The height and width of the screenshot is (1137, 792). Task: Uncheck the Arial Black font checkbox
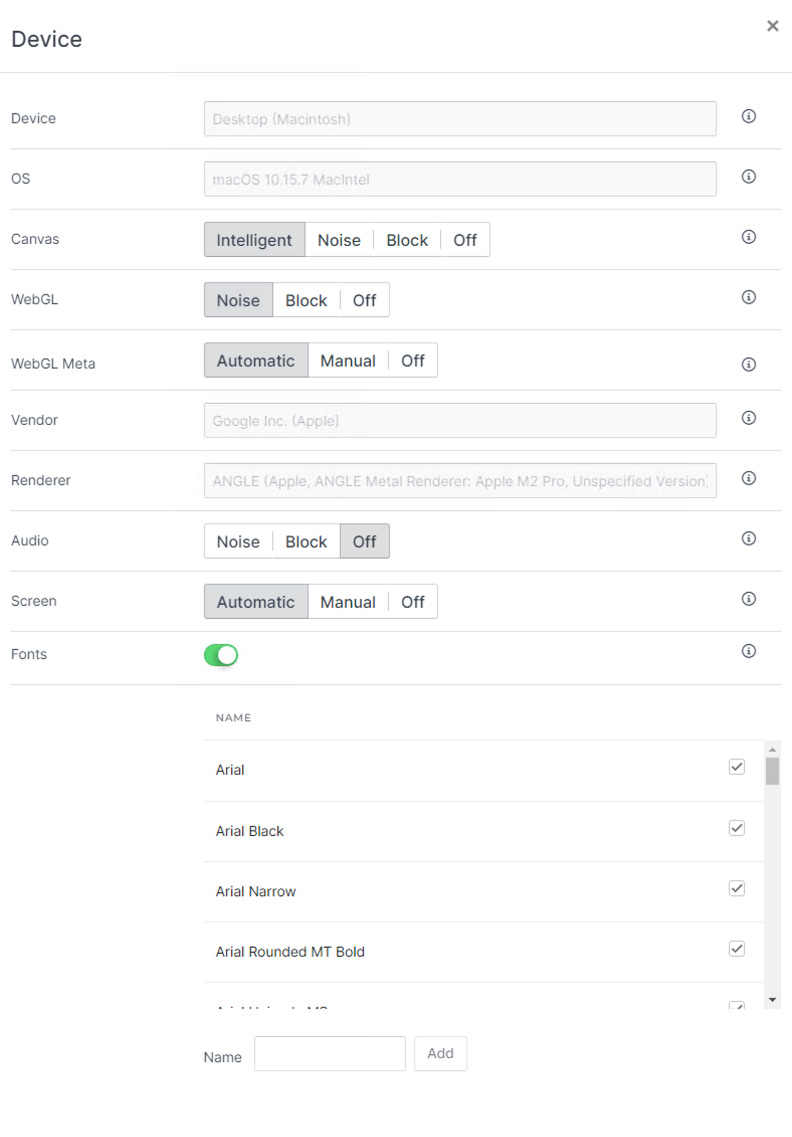coord(736,827)
